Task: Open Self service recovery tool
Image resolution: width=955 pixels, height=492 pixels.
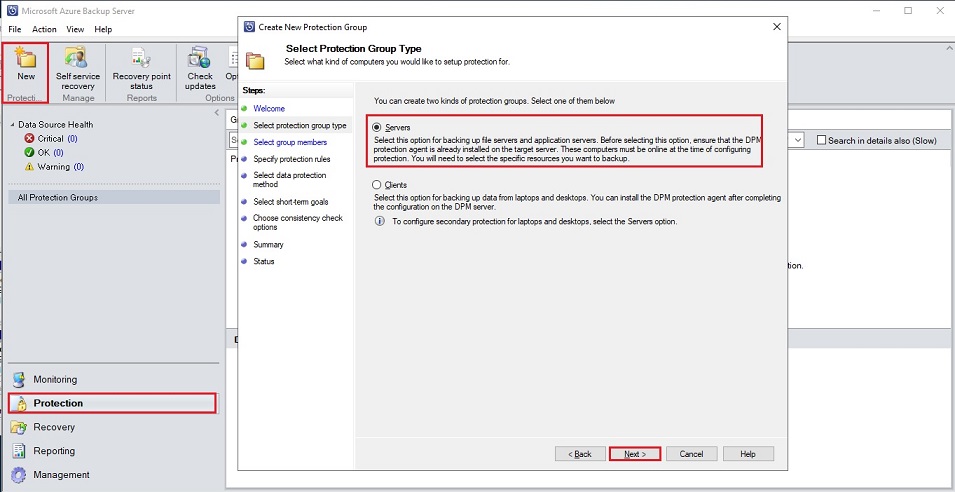Action: (77, 68)
